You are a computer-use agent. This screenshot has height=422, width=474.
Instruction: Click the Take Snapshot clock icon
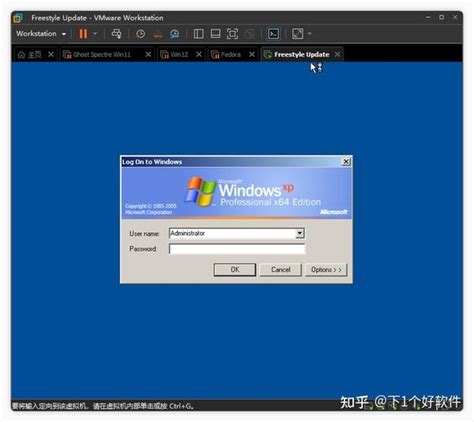140,34
